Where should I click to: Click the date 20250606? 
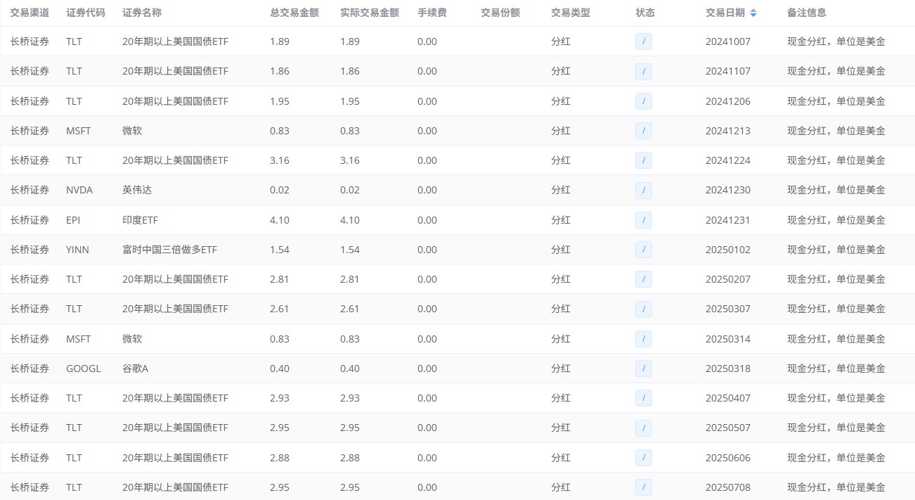[x=728, y=458]
